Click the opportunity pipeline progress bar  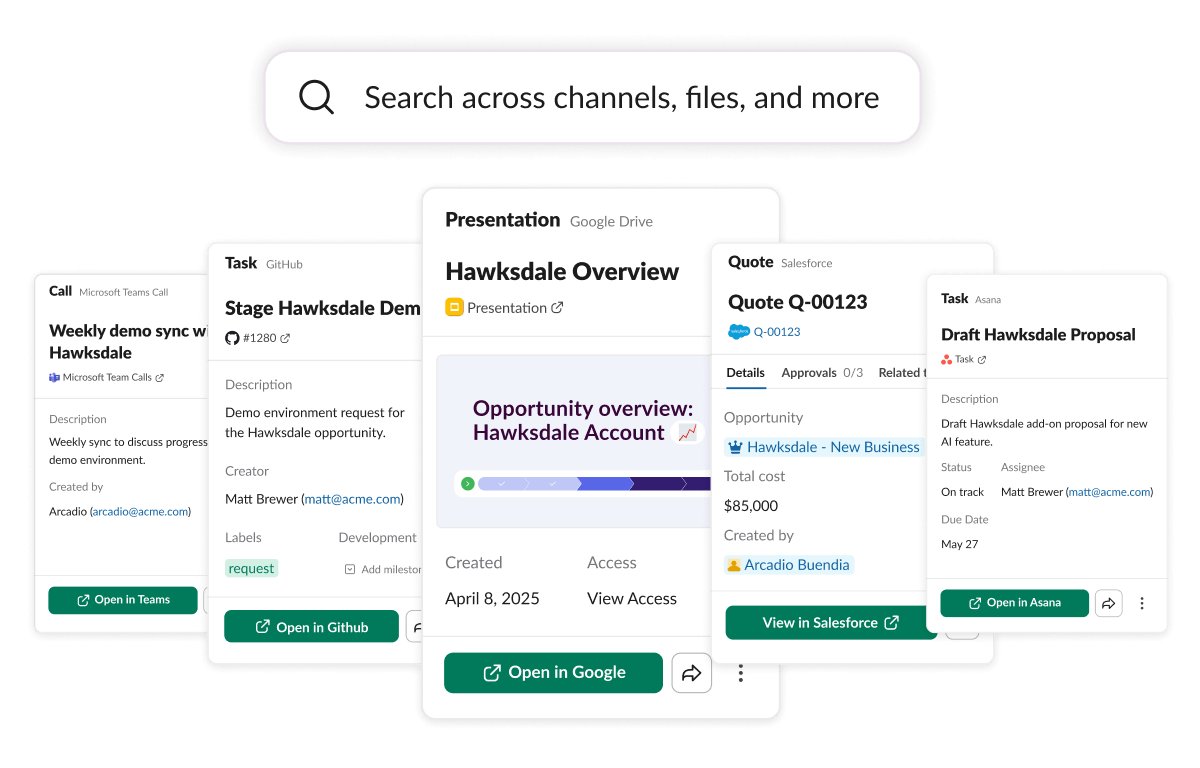[x=581, y=483]
